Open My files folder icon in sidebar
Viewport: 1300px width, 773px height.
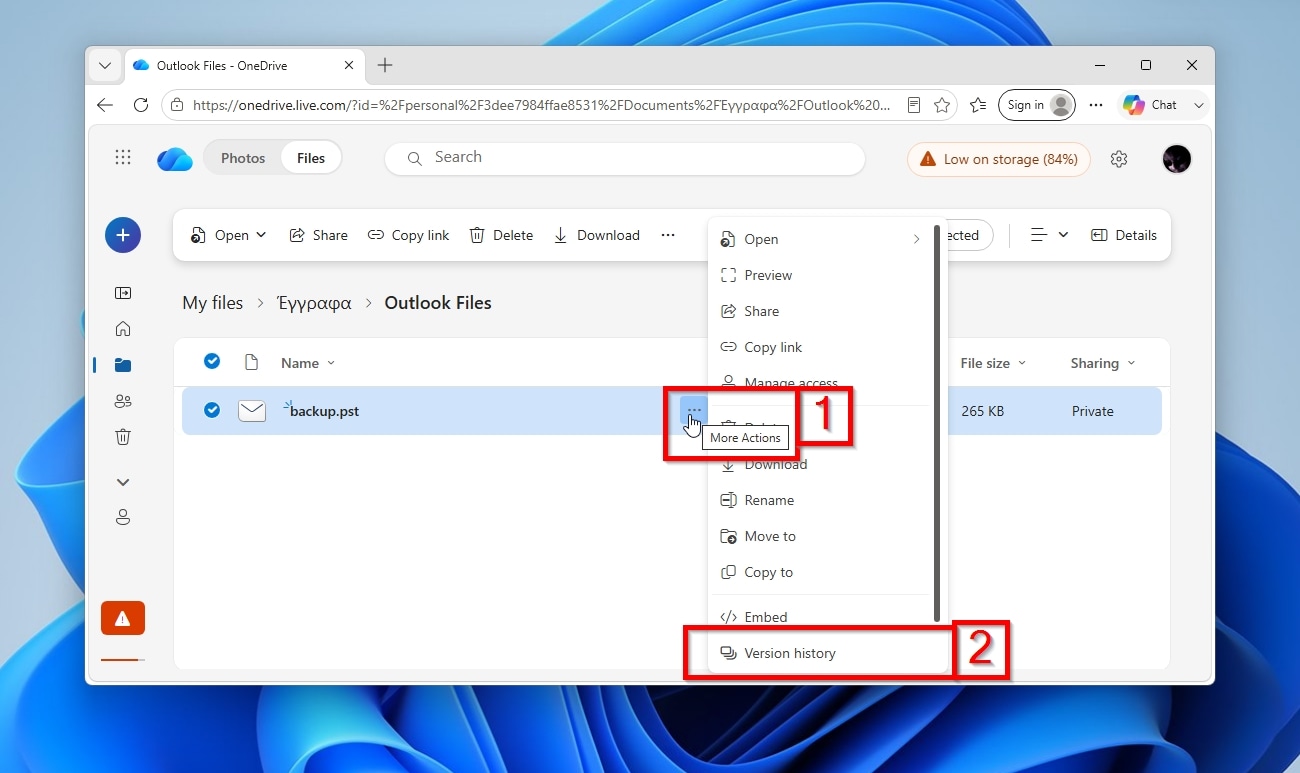(123, 365)
